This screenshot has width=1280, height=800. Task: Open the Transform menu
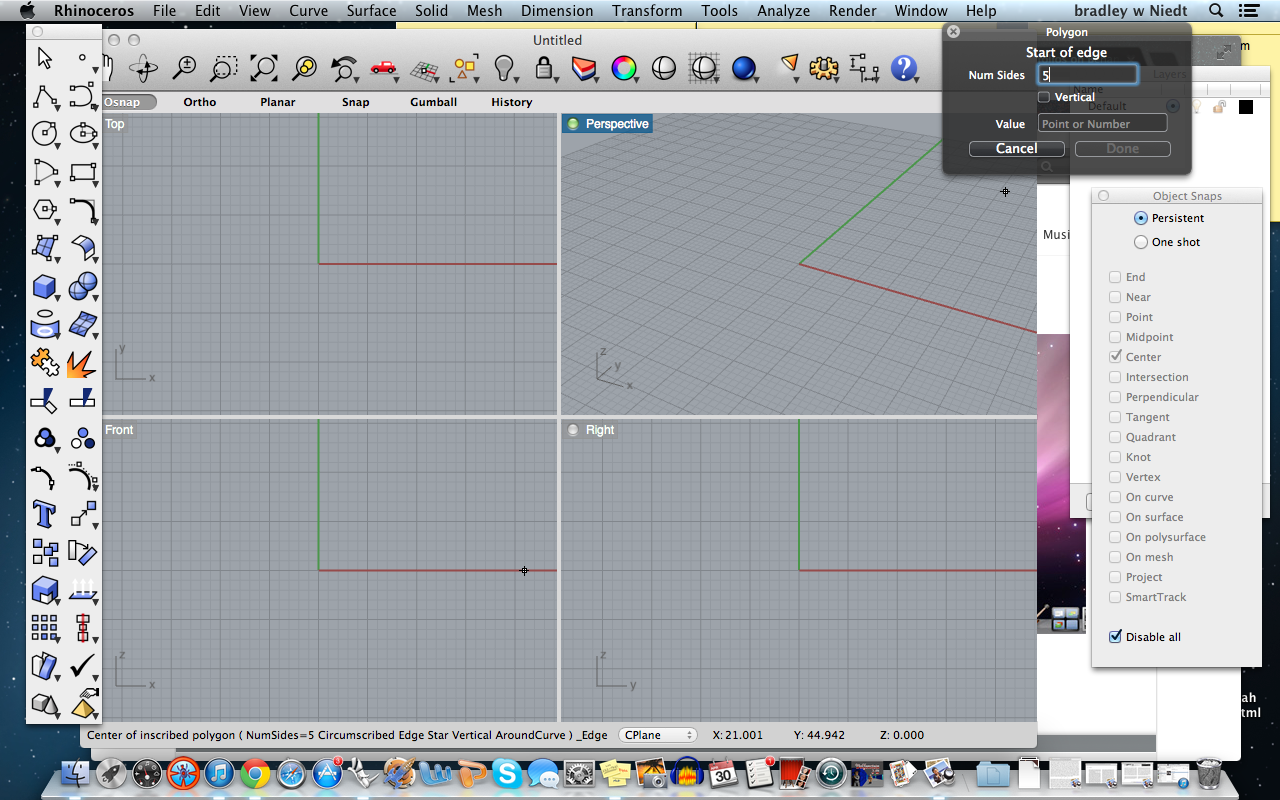pos(647,11)
